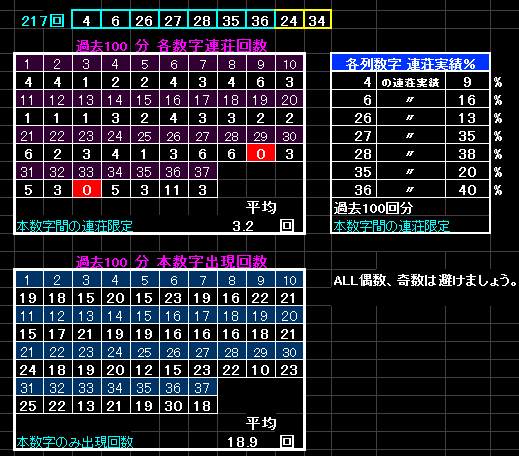Click the 過去100 分 本数字出現回数 title
The height and width of the screenshot is (456, 519).
click(171, 262)
